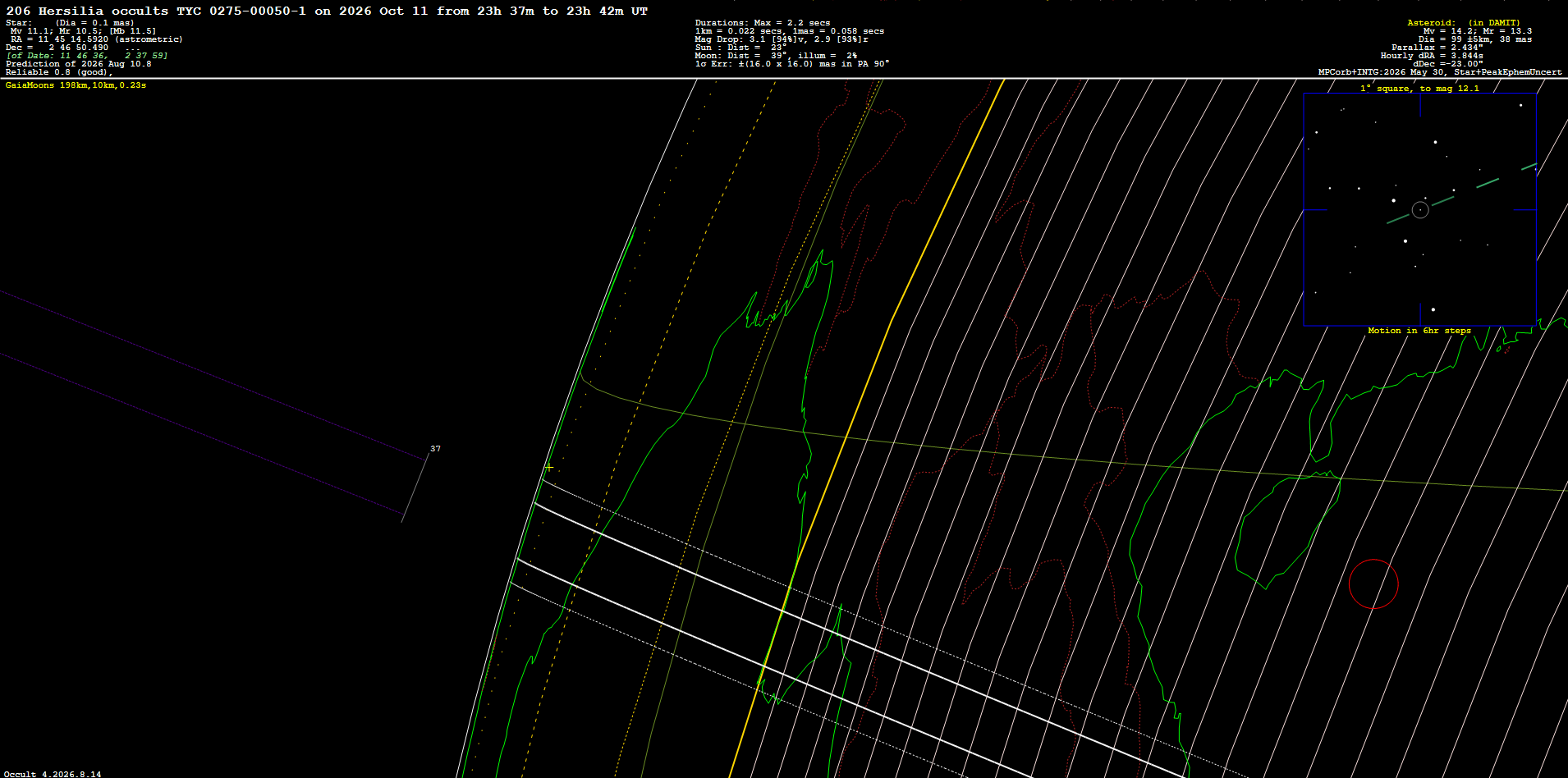The height and width of the screenshot is (778, 1568).
Task: Click the "Moon: Dist = 39°, illum = 2%" entry
Action: (x=776, y=56)
